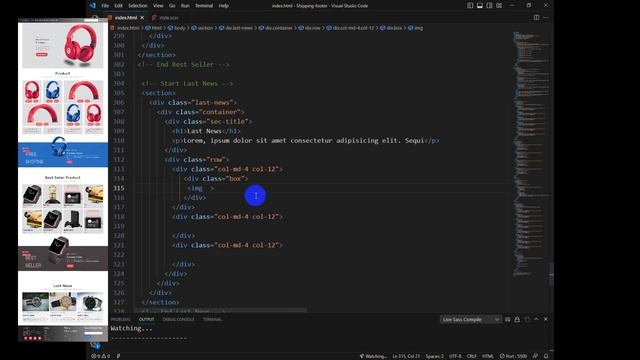Click the VS Code logo icon
The height and width of the screenshot is (360, 640).
click(x=93, y=6)
